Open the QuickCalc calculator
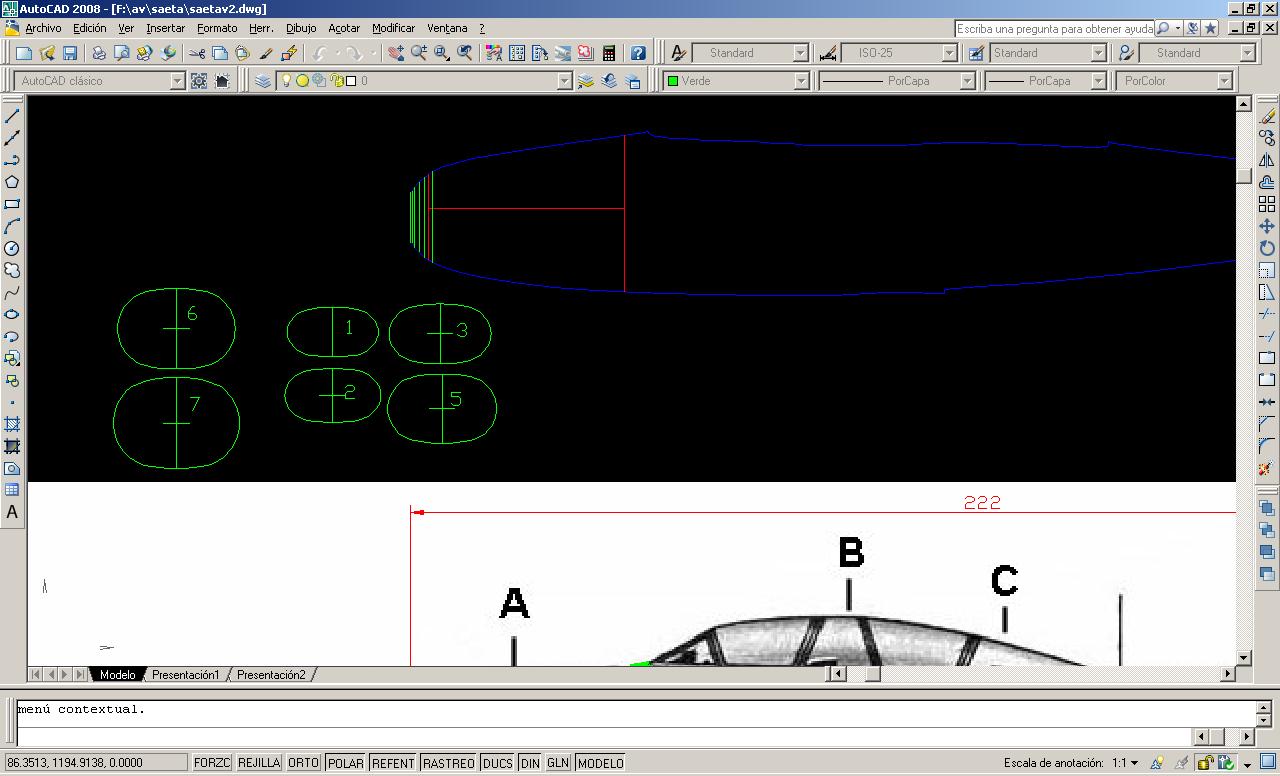Image resolution: width=1280 pixels, height=776 pixels. pyautogui.click(x=608, y=53)
